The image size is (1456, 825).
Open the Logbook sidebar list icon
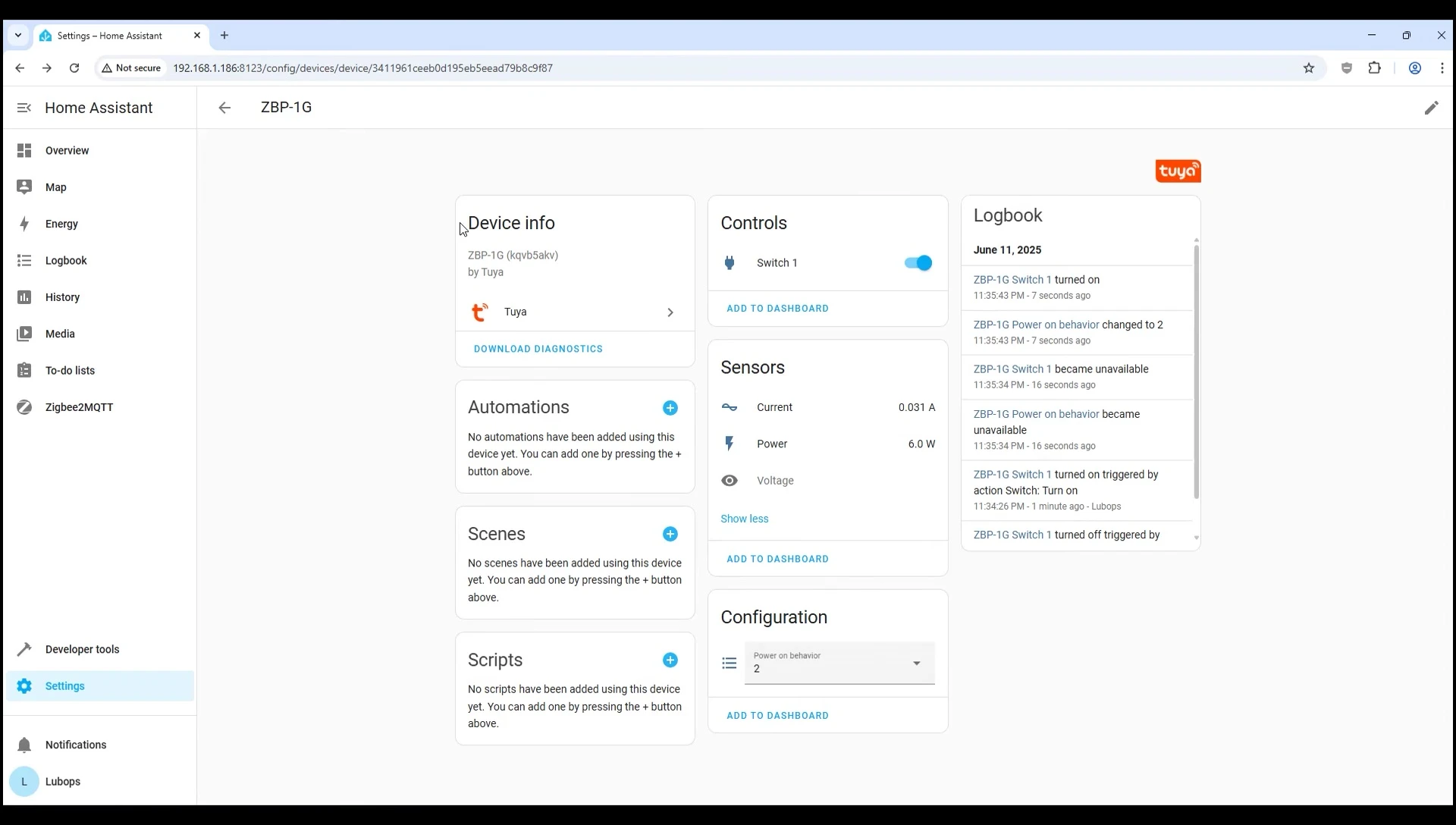click(x=24, y=261)
